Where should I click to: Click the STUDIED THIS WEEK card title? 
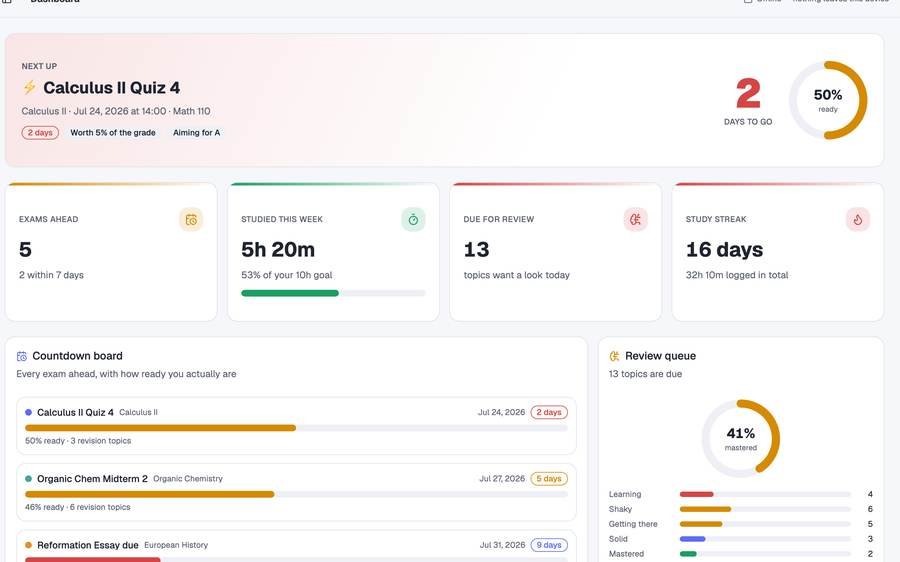point(282,219)
